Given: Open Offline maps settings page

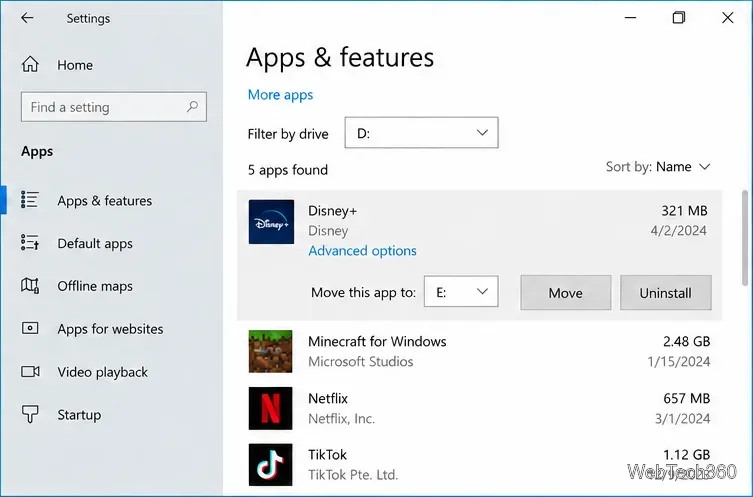Looking at the screenshot, I should tap(95, 286).
